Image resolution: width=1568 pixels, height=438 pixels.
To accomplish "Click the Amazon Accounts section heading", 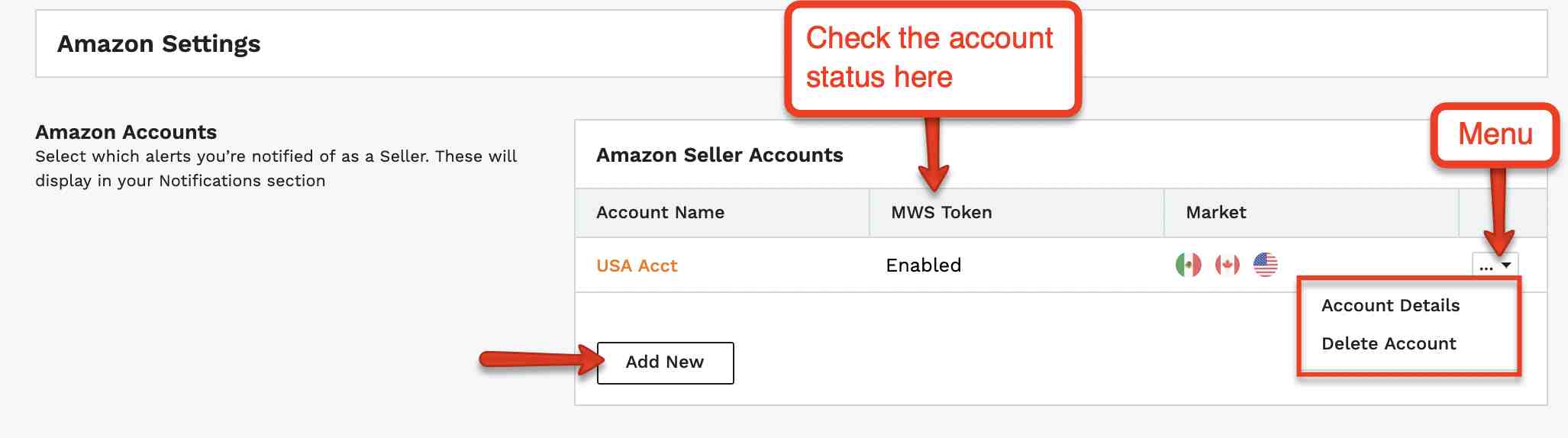I will [x=126, y=132].
